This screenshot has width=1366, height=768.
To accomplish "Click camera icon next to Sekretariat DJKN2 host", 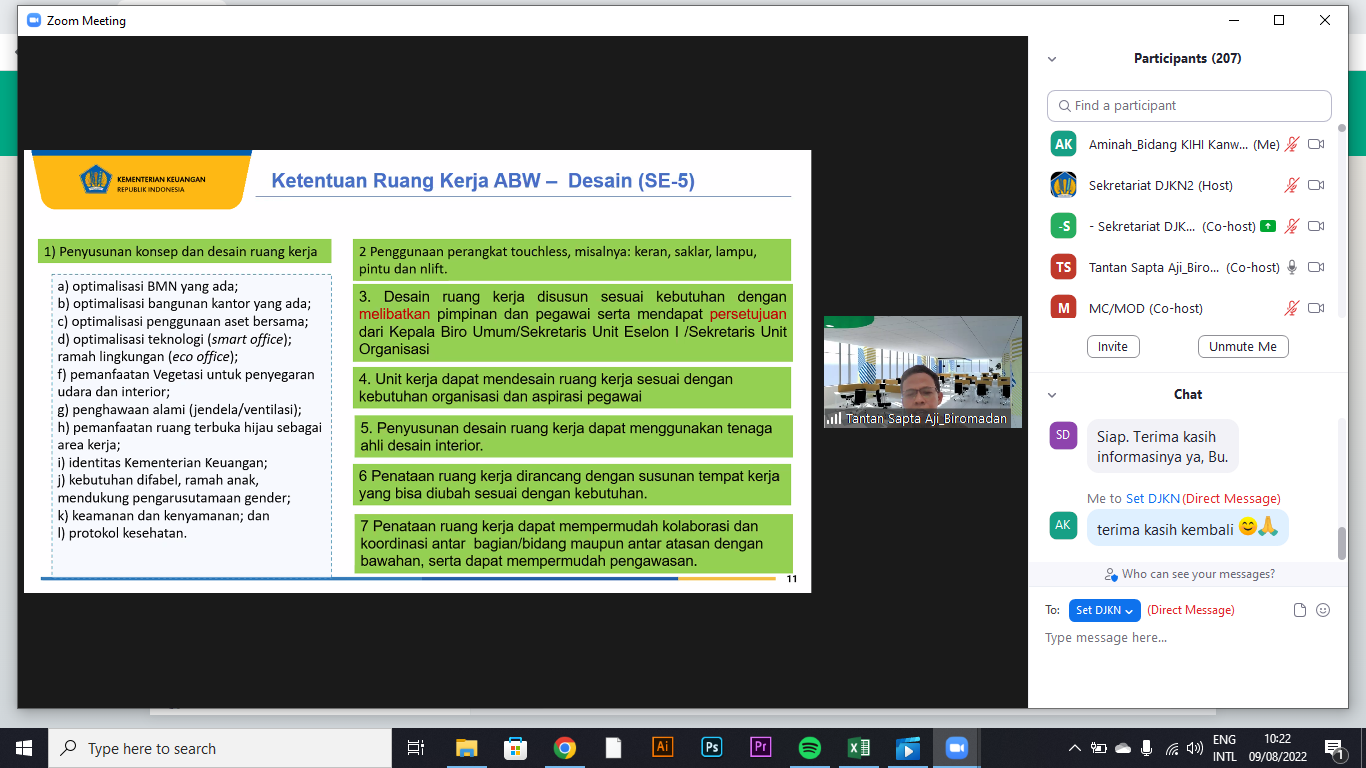I will tap(1316, 185).
